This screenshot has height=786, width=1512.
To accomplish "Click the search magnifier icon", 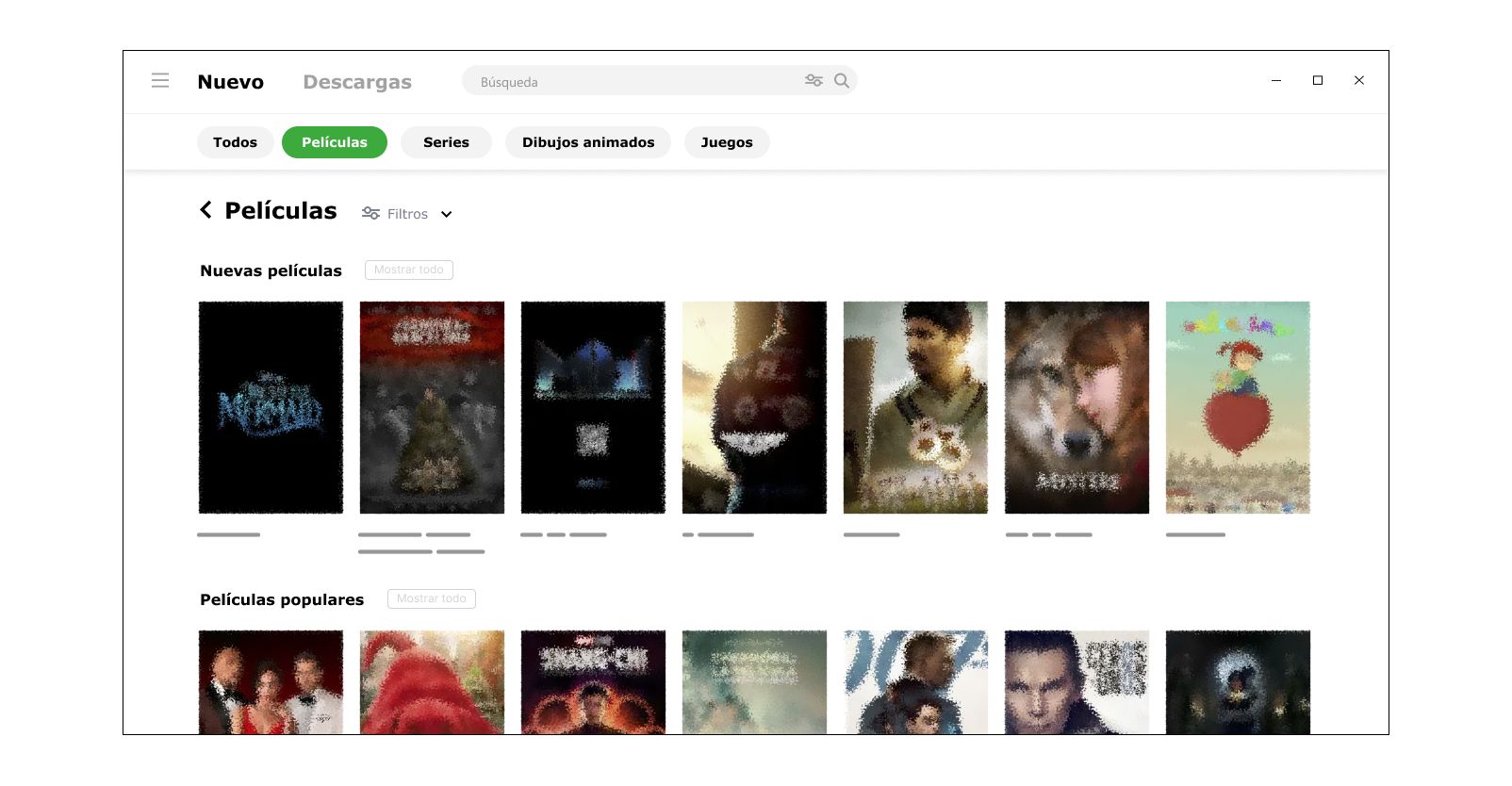I will 842,81.
